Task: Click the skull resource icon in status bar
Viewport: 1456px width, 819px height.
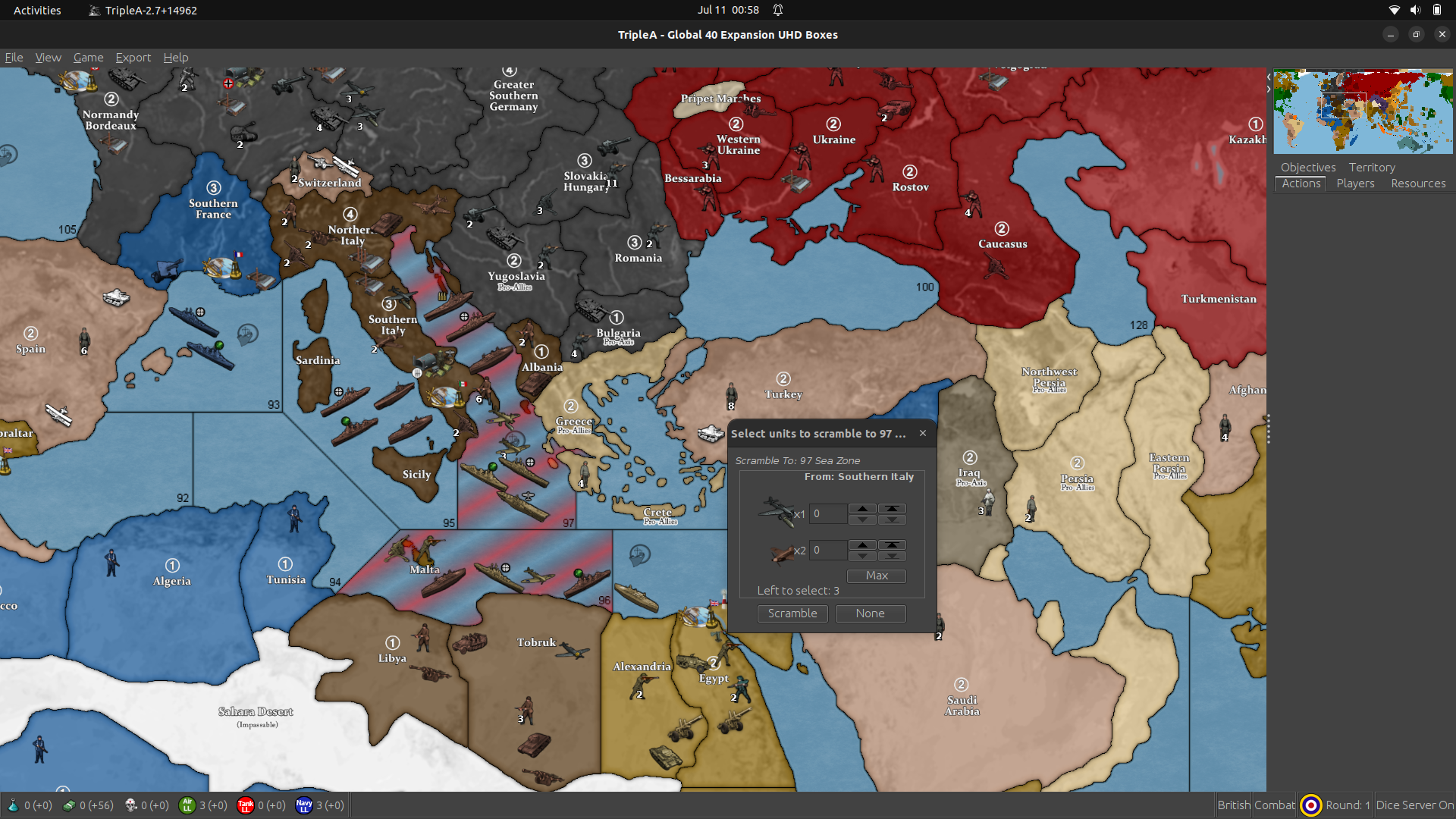Action: (x=130, y=805)
